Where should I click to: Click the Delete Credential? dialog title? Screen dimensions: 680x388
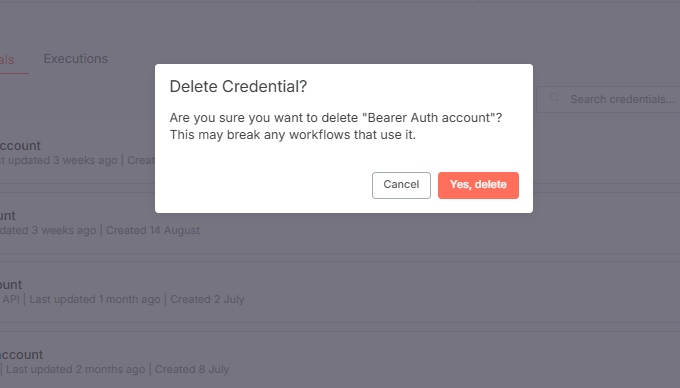[238, 86]
